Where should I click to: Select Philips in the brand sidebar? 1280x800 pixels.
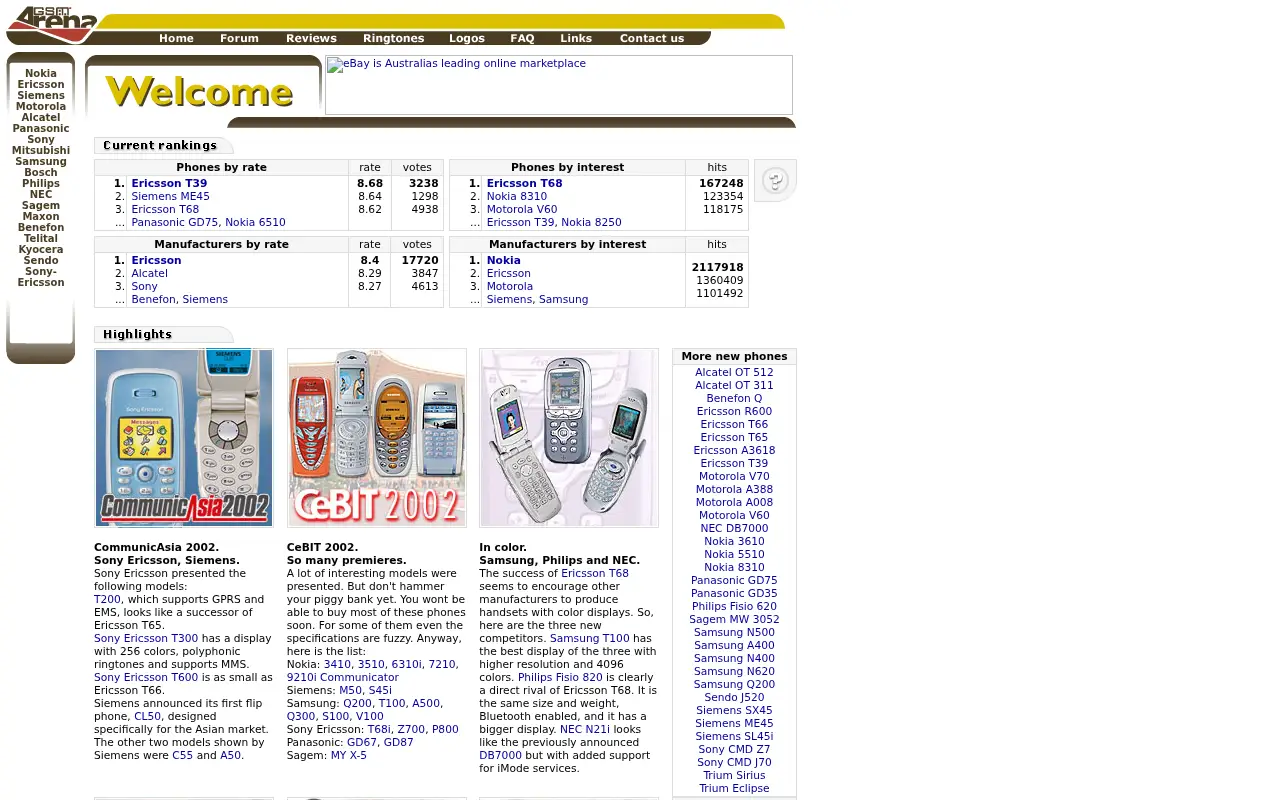tap(41, 183)
